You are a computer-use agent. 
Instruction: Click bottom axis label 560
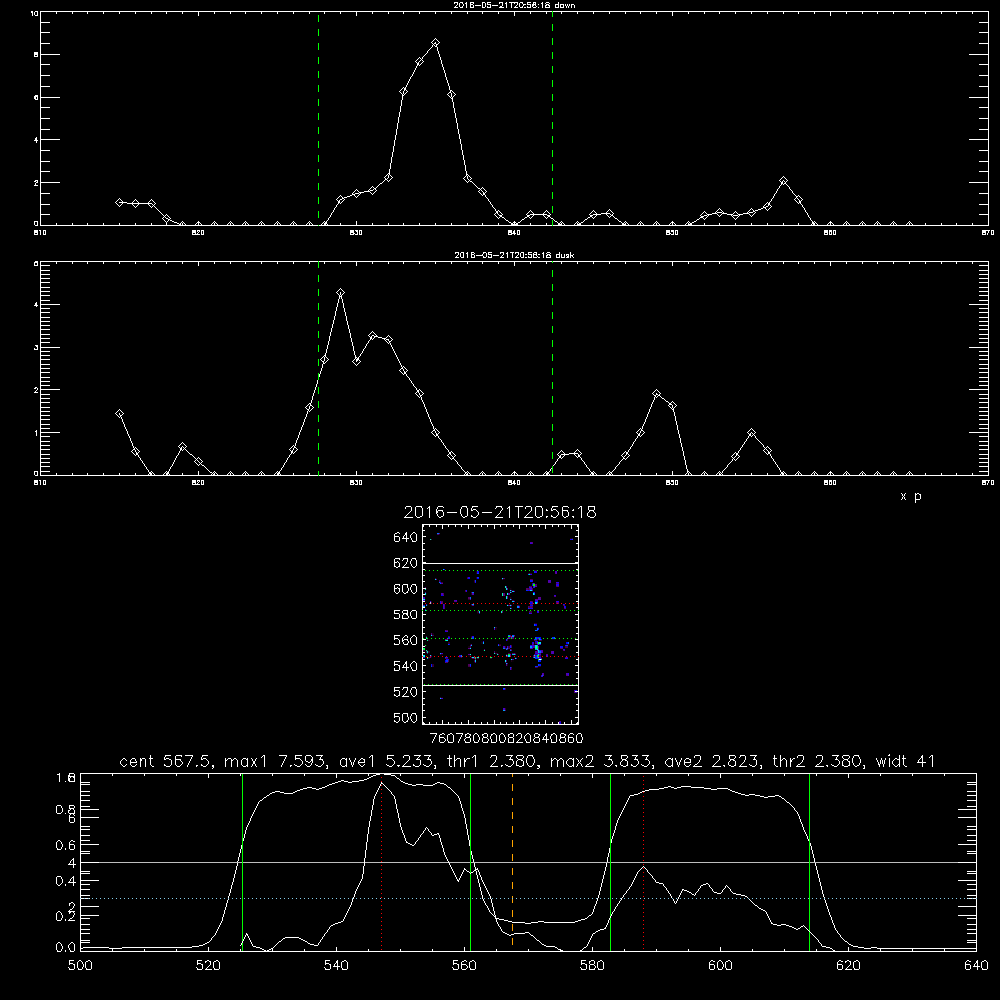[464, 966]
